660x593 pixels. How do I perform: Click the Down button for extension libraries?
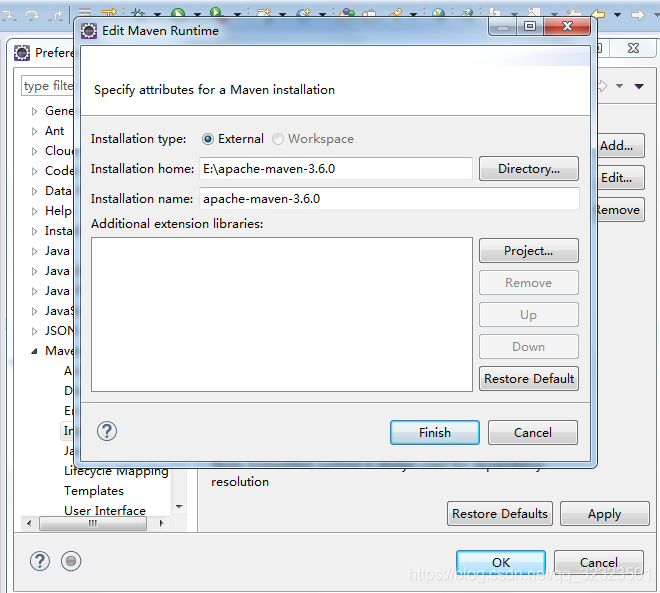click(529, 347)
